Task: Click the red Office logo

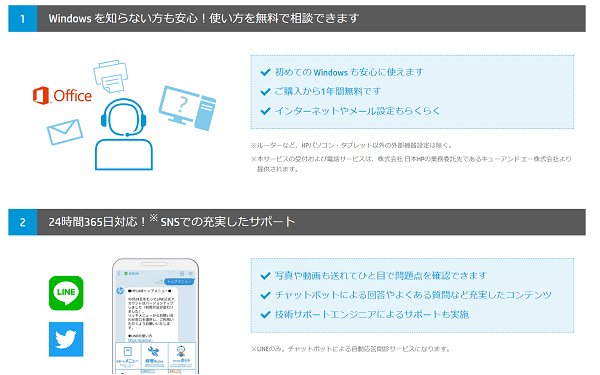Action: coord(62,96)
